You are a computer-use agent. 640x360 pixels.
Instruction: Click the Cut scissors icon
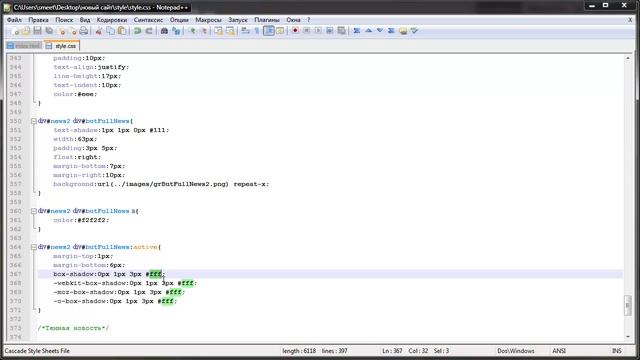tap(98, 31)
